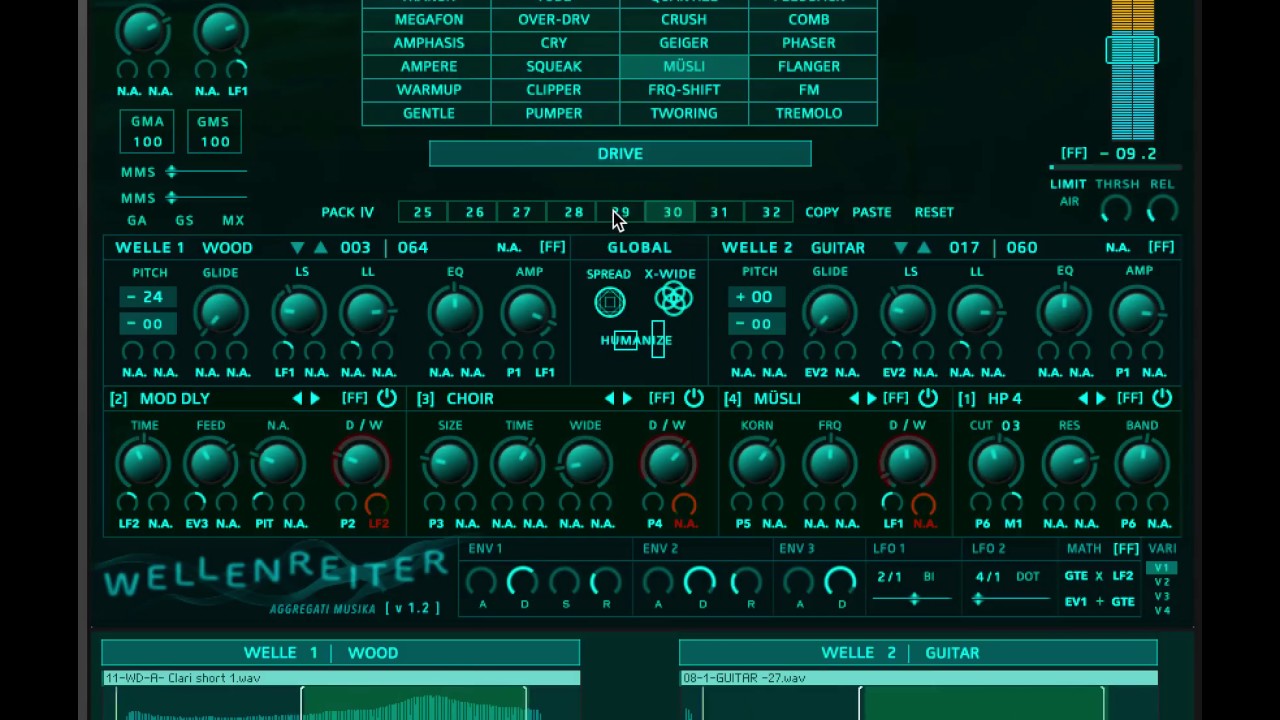
Task: Click the HP 4 BAND knob
Action: coord(1142,464)
